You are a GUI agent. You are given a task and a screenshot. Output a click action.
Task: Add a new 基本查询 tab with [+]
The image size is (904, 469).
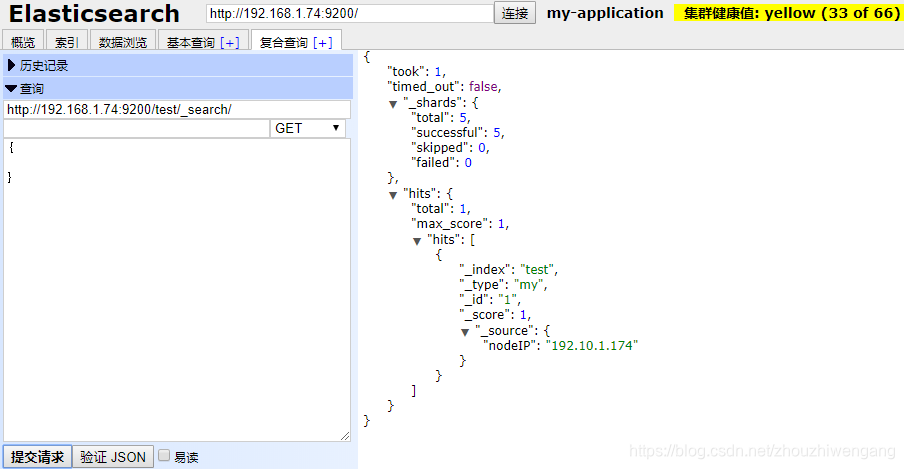point(230,43)
